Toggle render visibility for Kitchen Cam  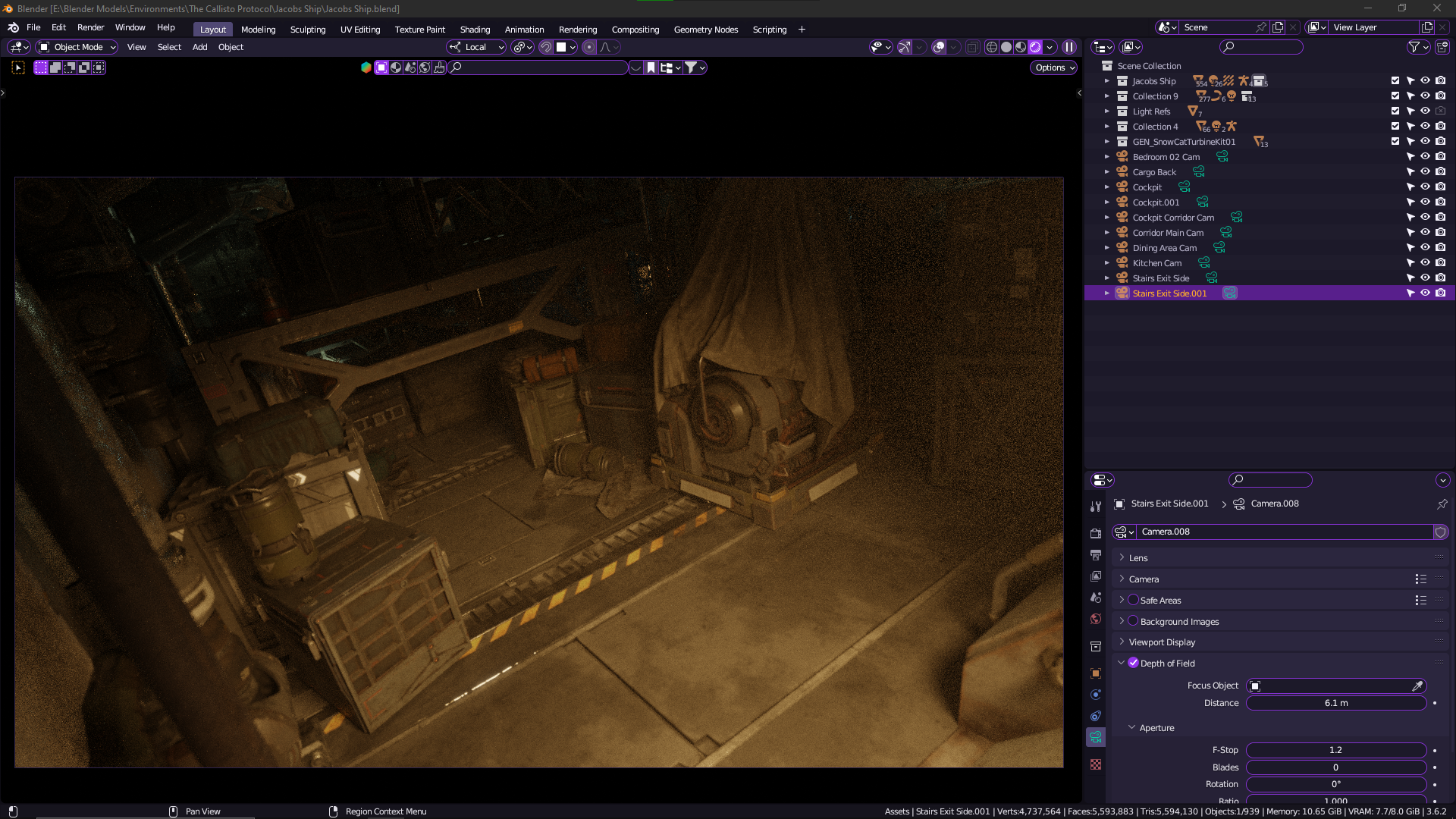(x=1441, y=262)
